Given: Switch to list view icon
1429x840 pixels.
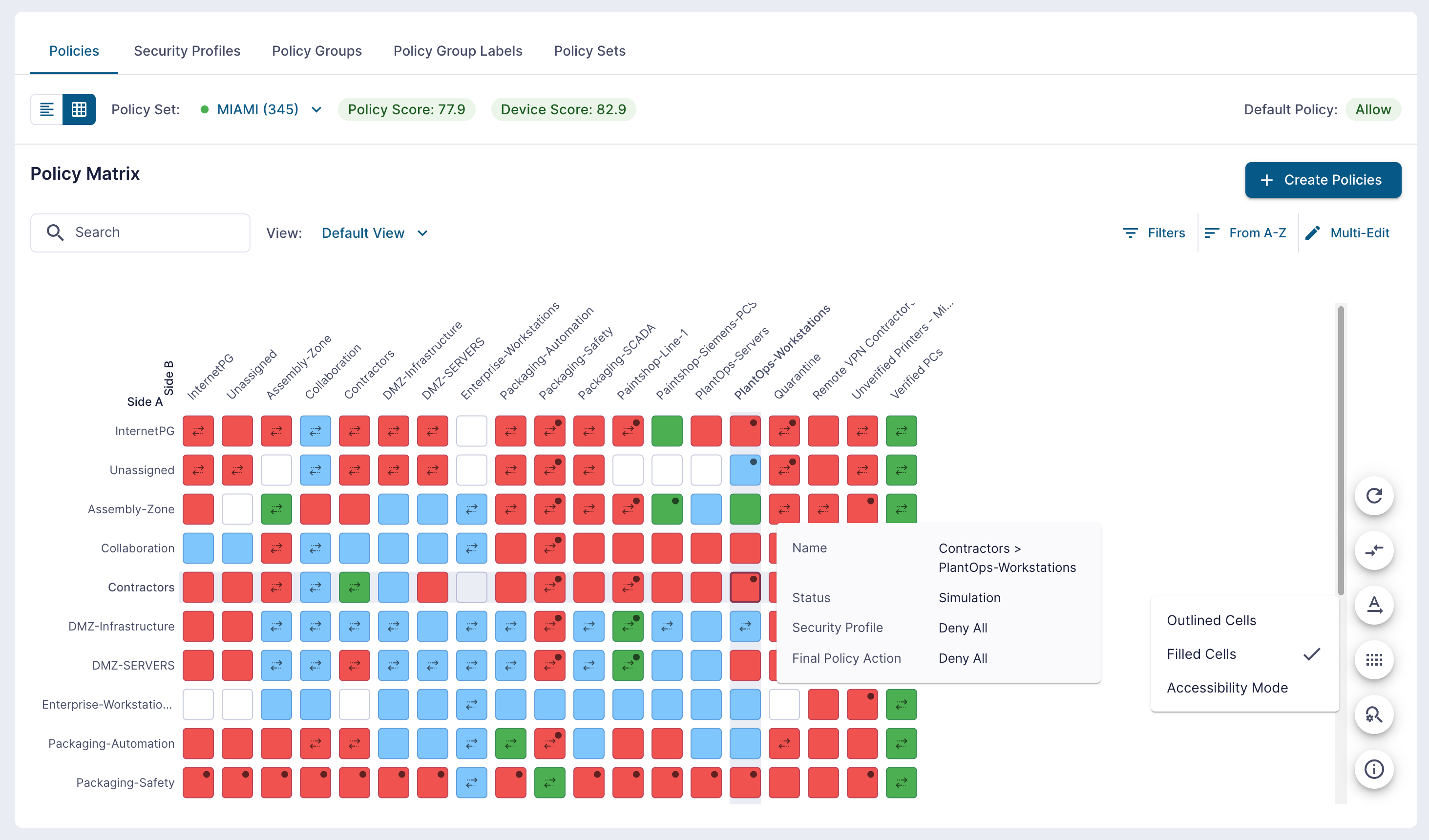Looking at the screenshot, I should tap(46, 109).
